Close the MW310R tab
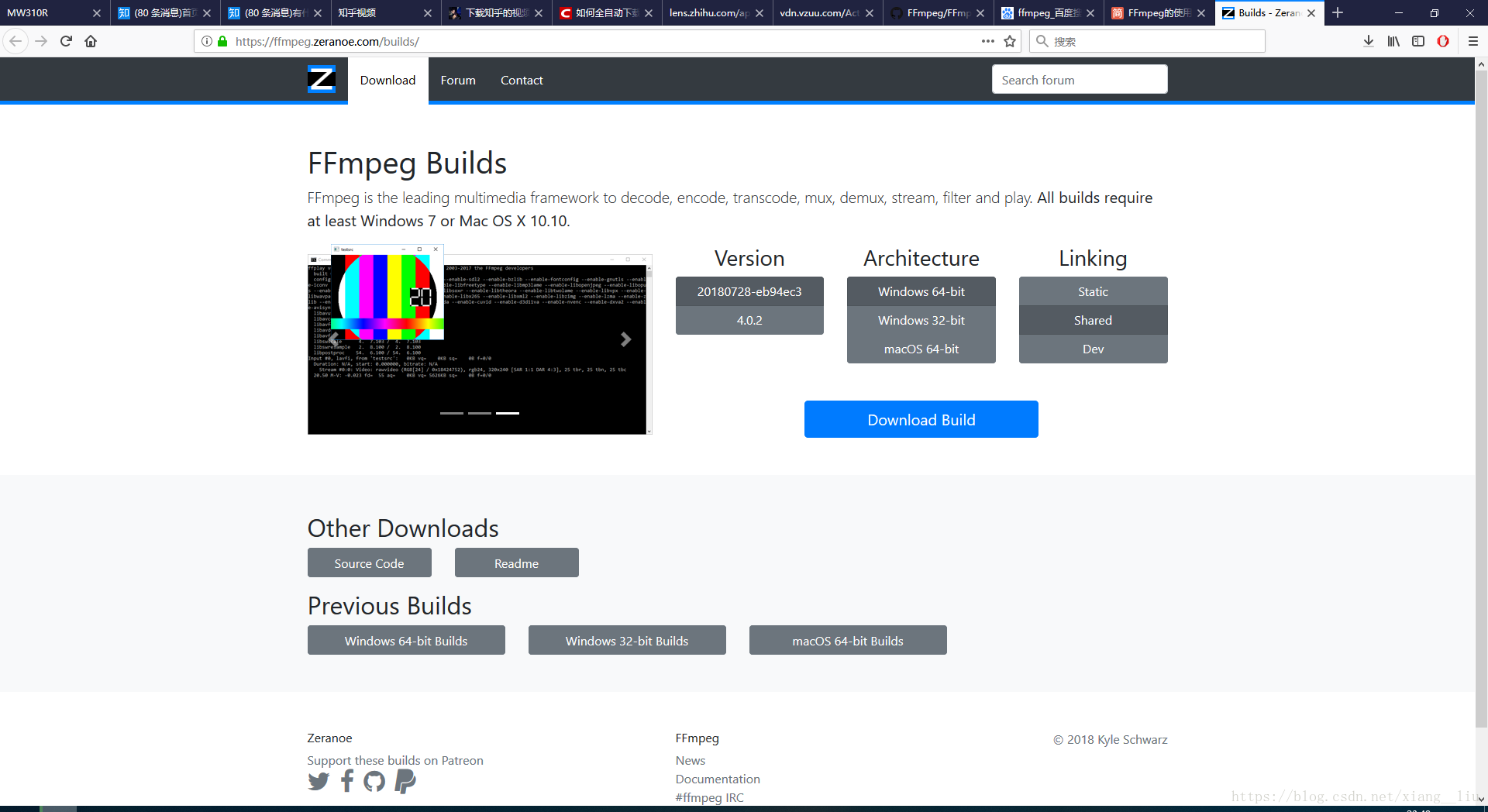1488x812 pixels. (96, 13)
